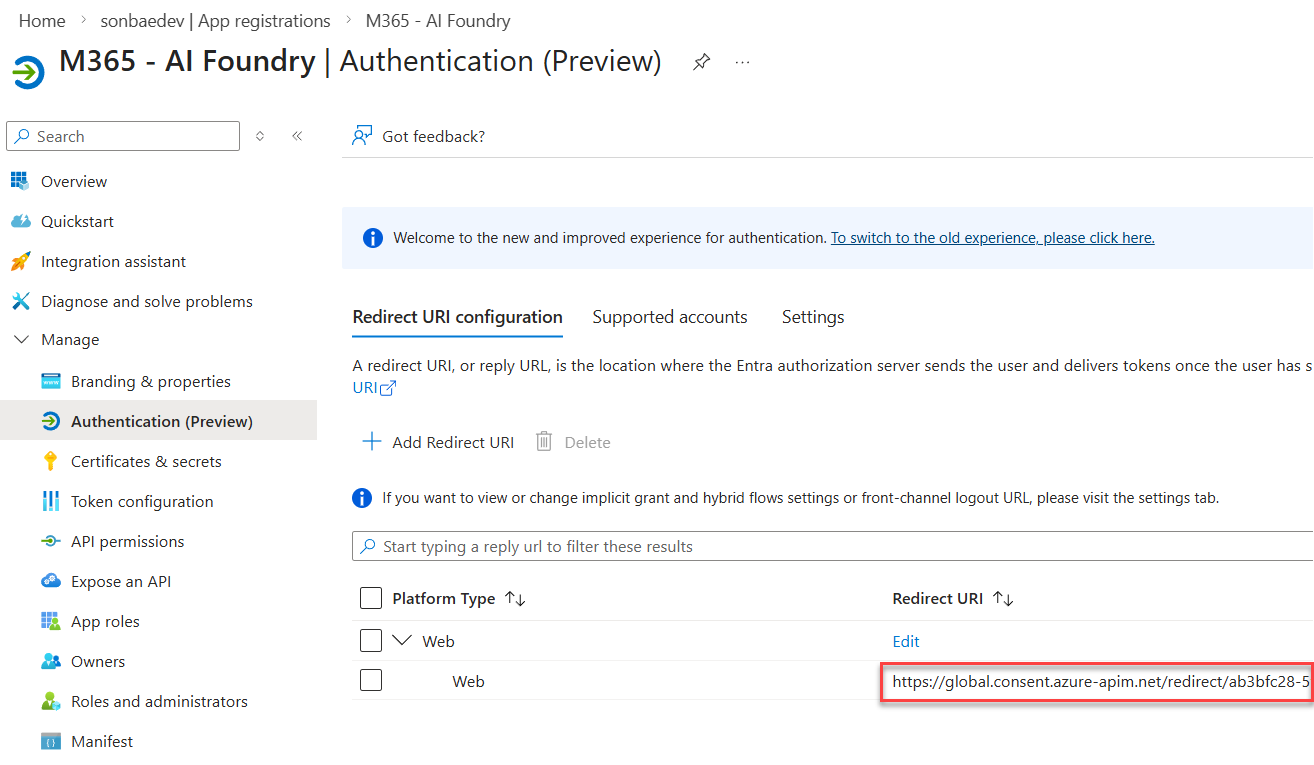Open the Integration assistant rocket icon

tap(20, 261)
